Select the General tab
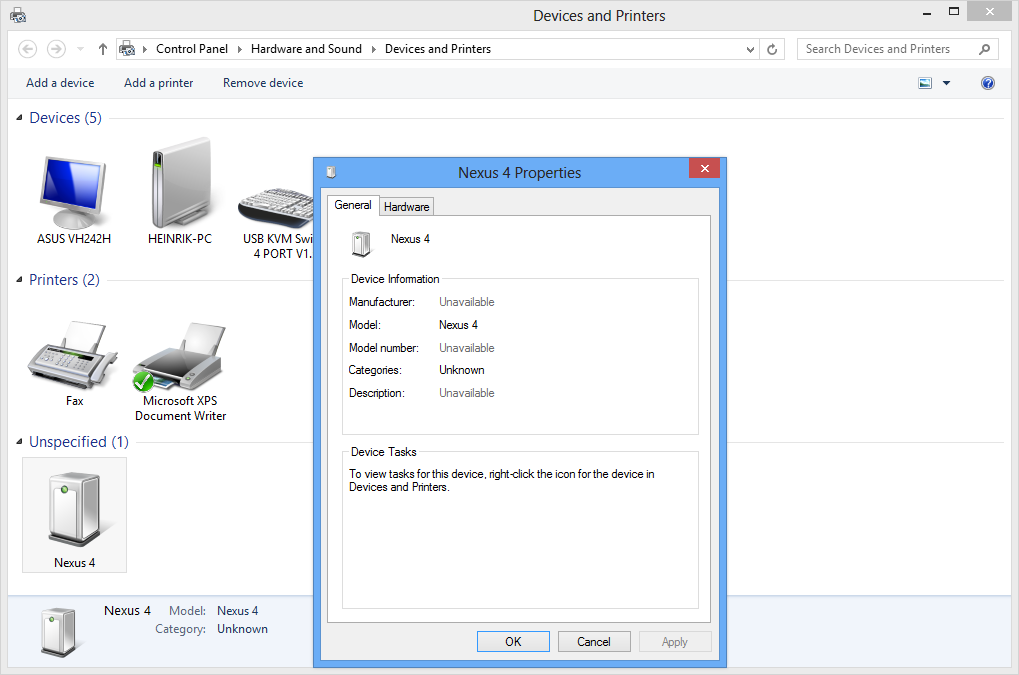The width and height of the screenshot is (1019, 675). (x=353, y=205)
